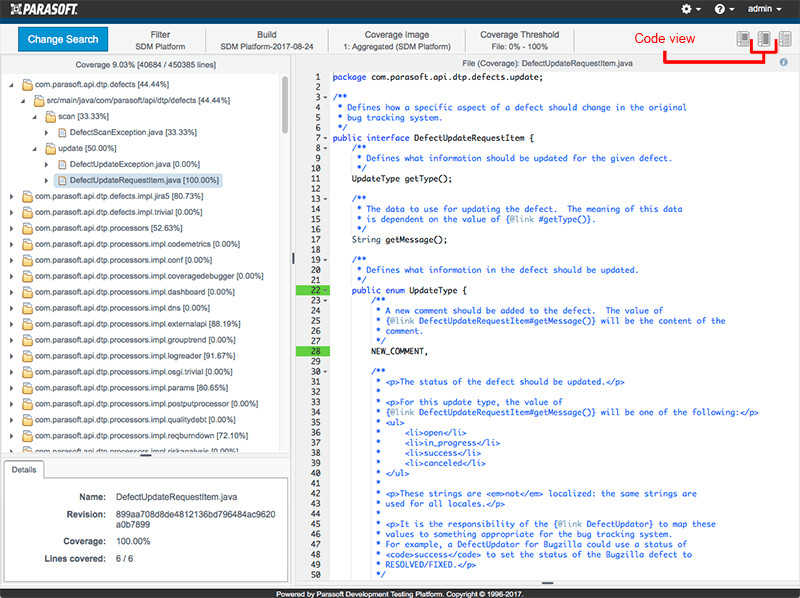Click the Coverage Image header item

click(x=397, y=40)
